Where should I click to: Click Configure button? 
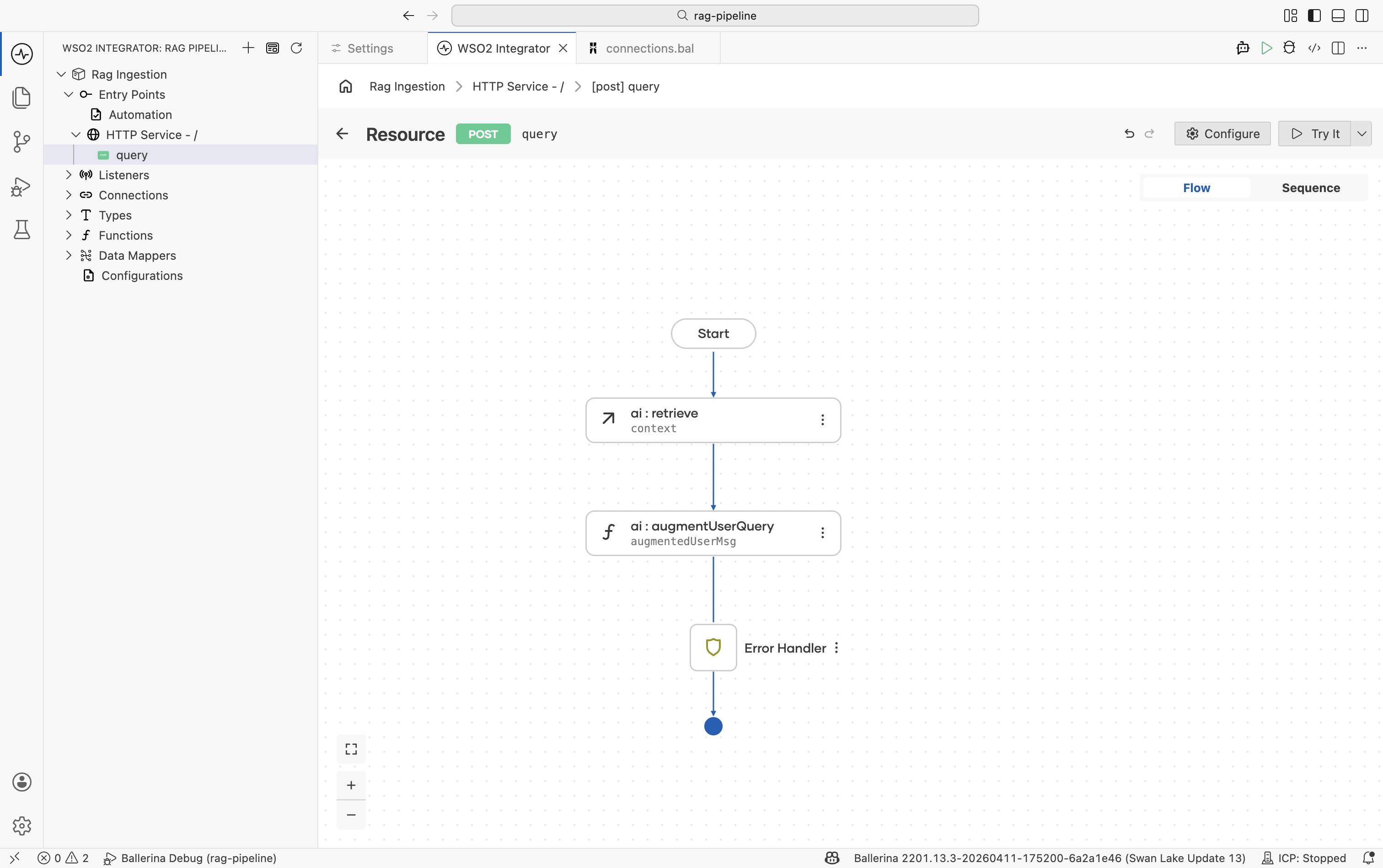pos(1222,134)
